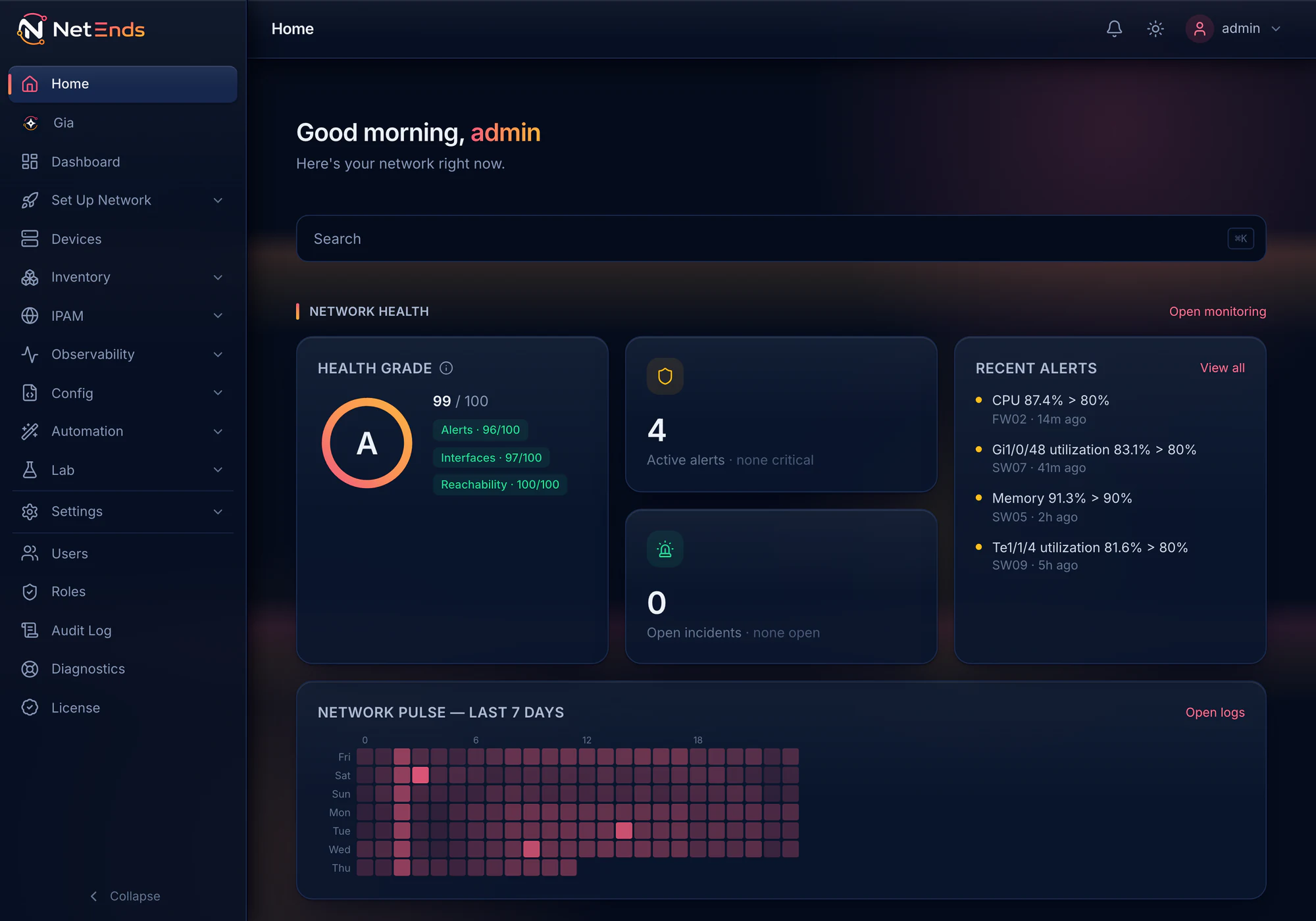The width and height of the screenshot is (1316, 921).
Task: Open notifications bell icon
Action: pos(1114,29)
